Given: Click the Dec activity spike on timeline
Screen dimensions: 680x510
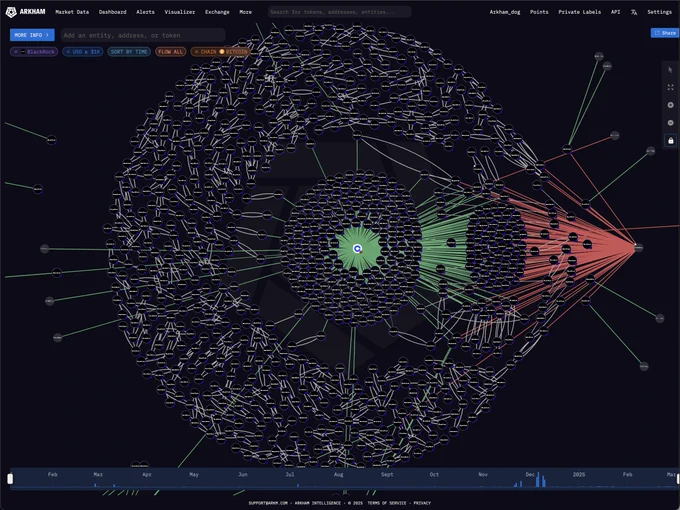Looking at the screenshot, I should click(539, 480).
